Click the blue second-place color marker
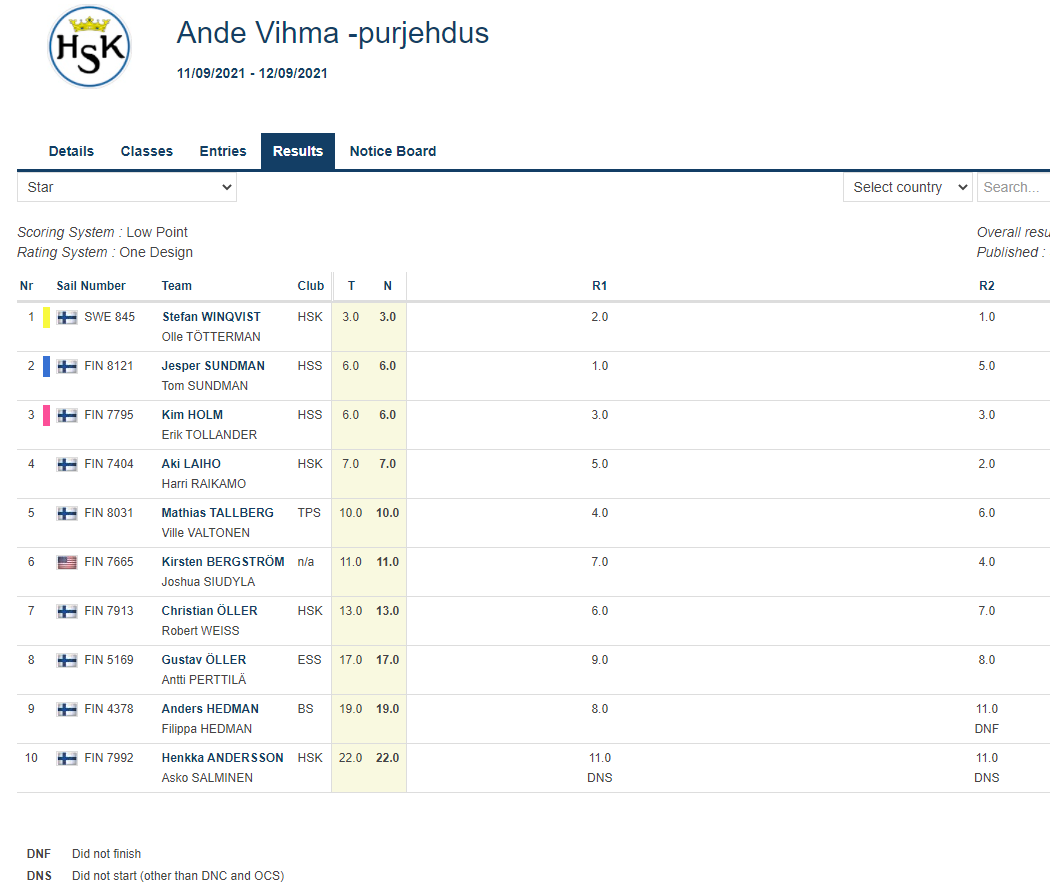 tap(46, 366)
